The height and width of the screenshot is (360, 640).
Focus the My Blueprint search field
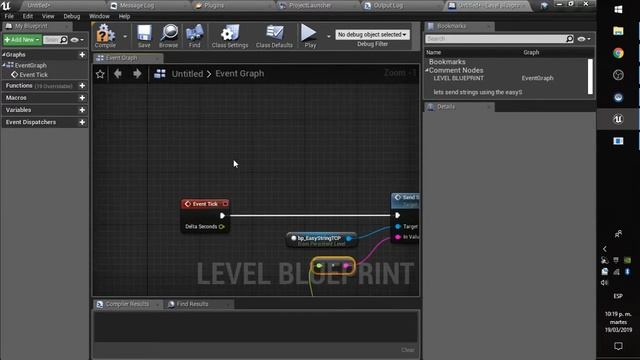click(x=55, y=40)
